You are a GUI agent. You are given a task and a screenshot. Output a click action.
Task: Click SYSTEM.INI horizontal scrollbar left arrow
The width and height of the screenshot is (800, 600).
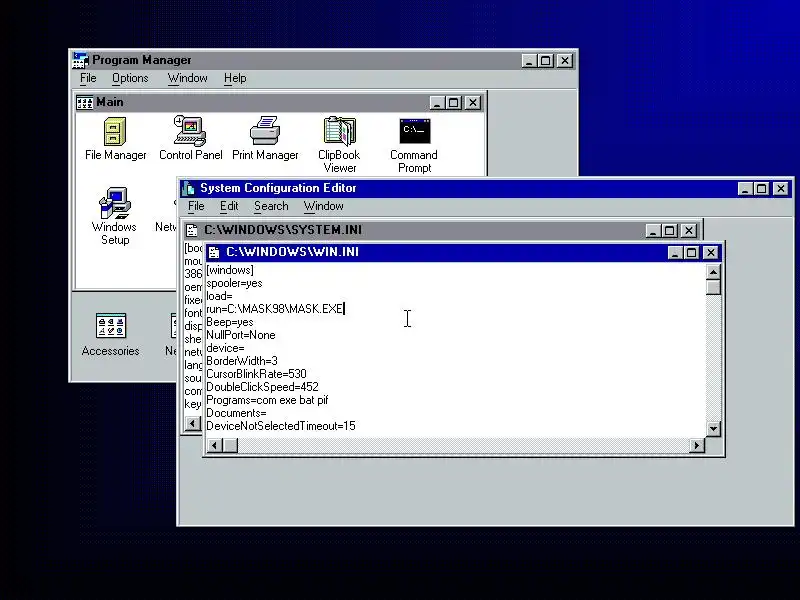point(193,423)
